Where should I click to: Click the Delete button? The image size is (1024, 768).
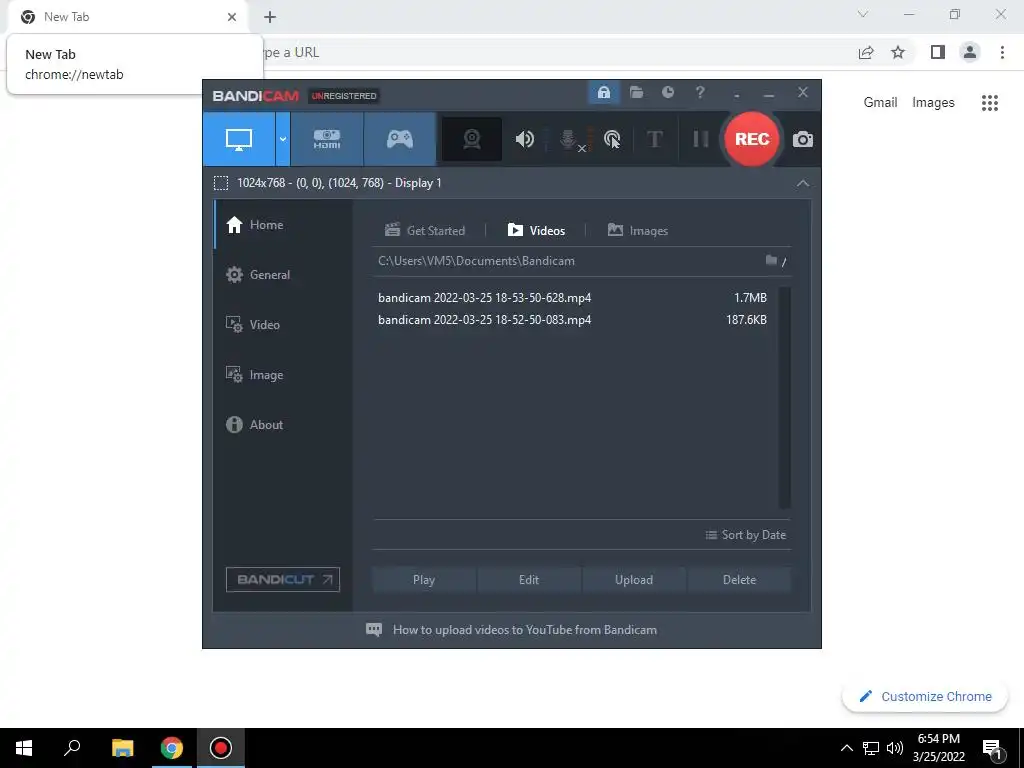(739, 580)
